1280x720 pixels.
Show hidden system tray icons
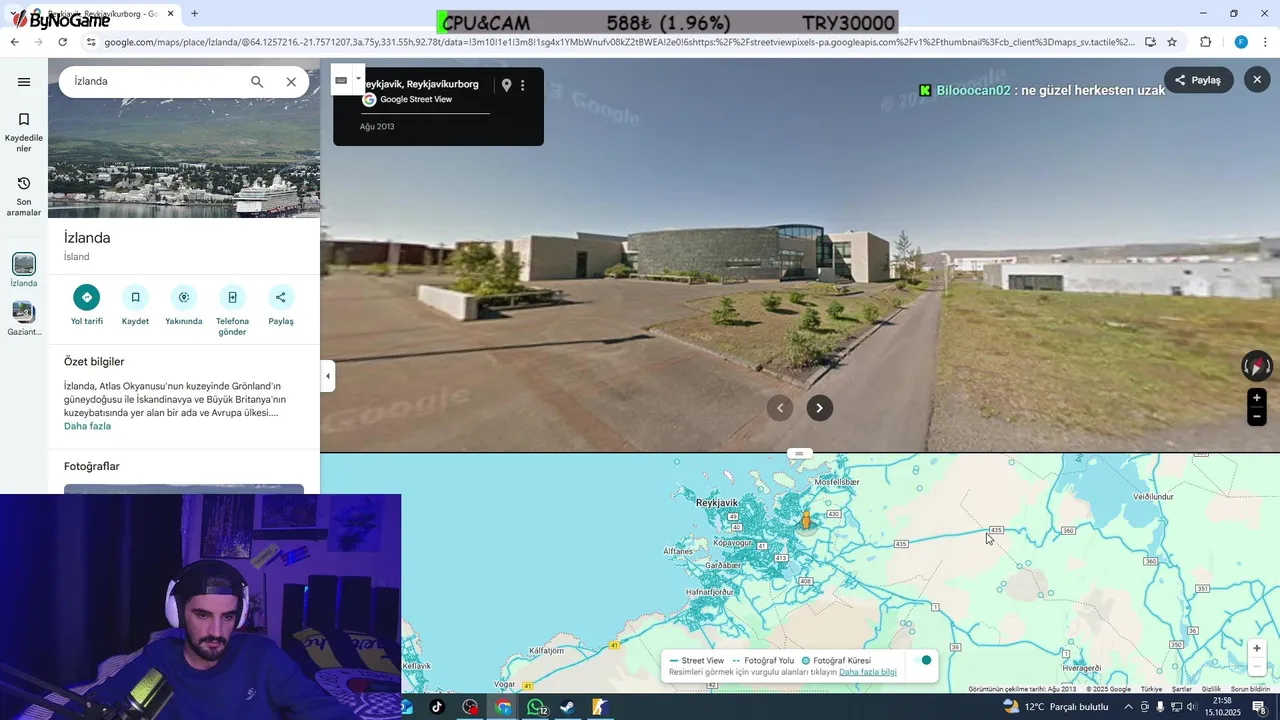[1129, 707]
